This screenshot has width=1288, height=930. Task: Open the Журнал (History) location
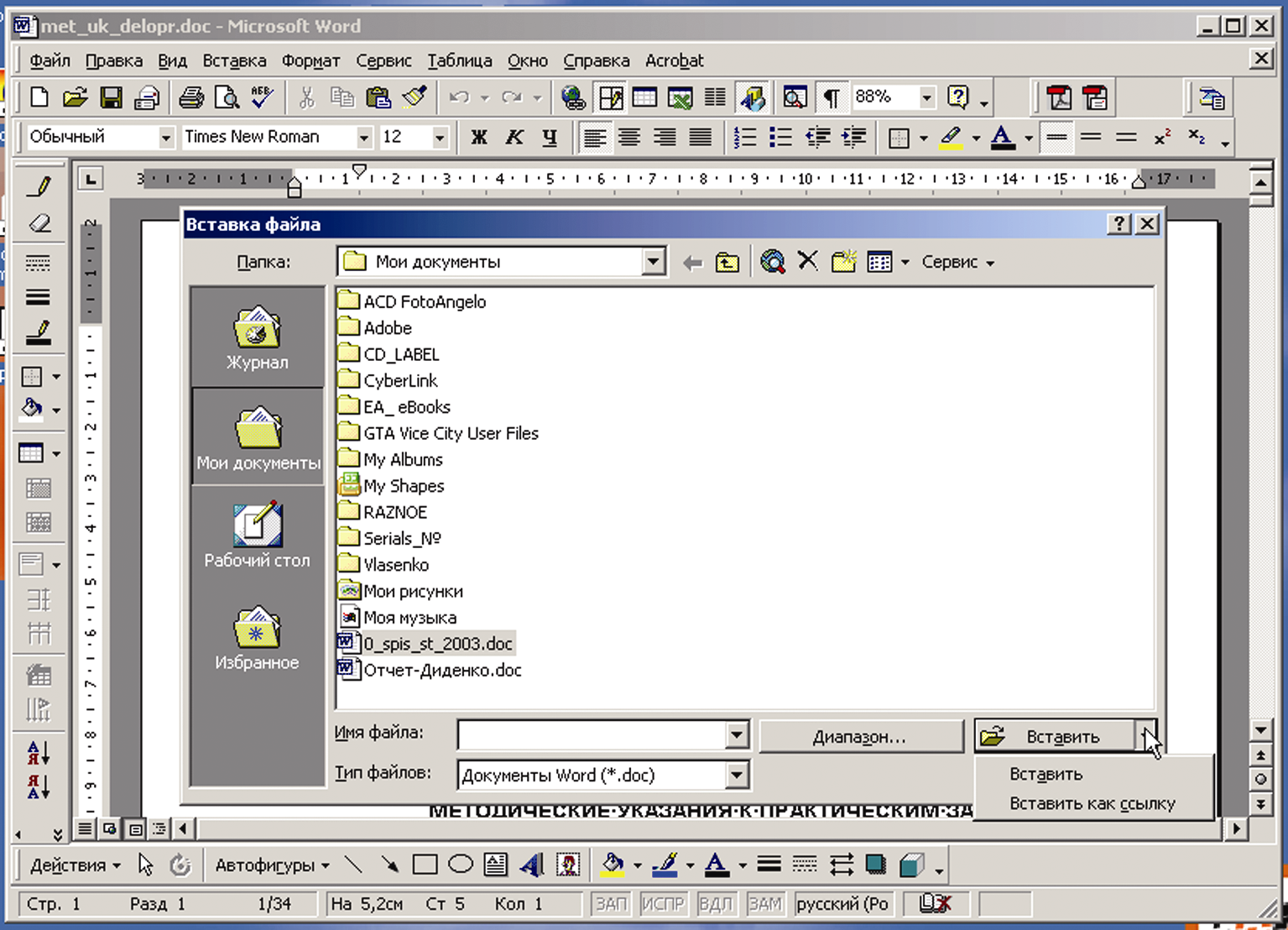257,337
